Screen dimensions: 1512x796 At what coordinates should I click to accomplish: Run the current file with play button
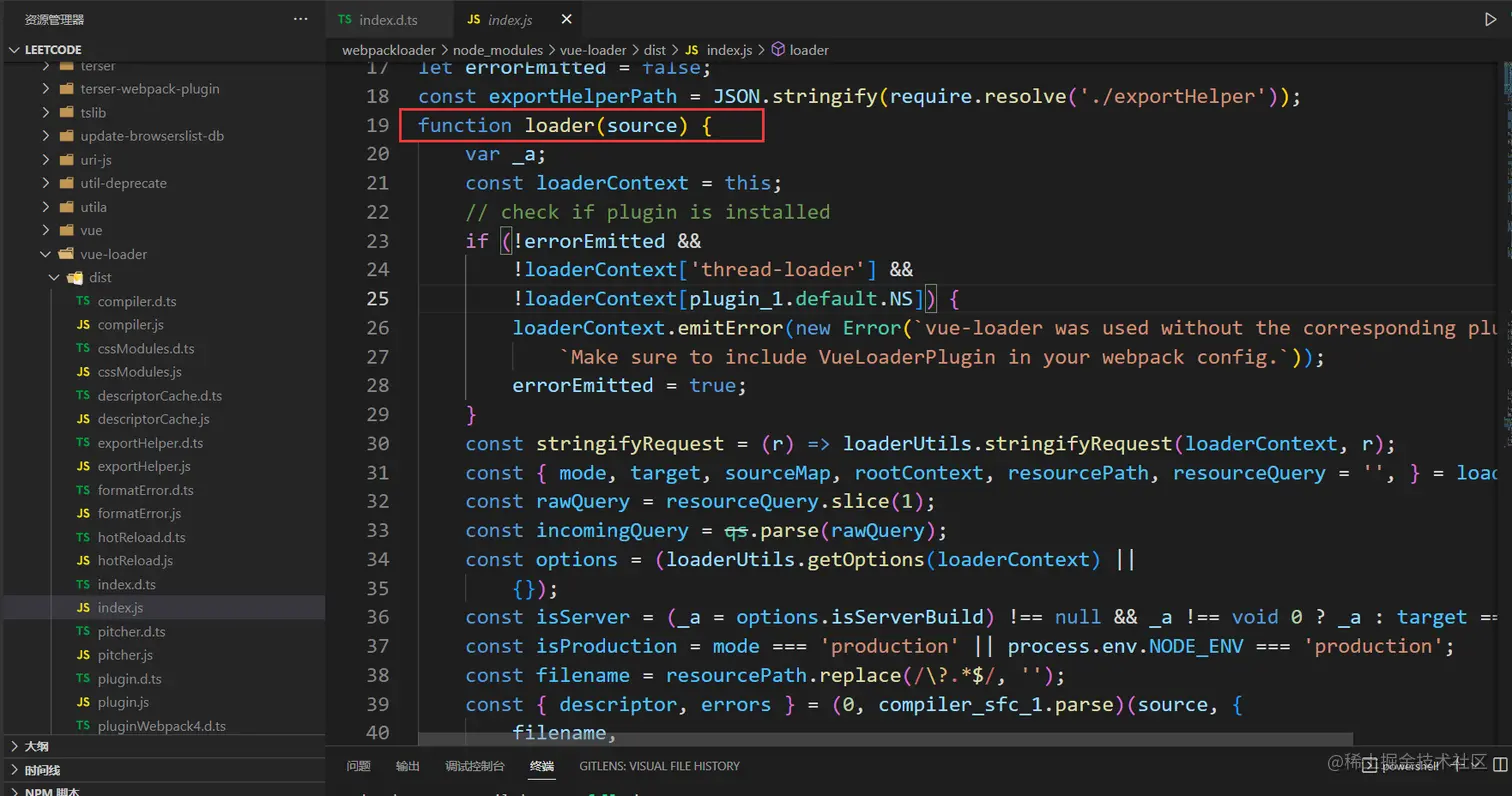1491,19
